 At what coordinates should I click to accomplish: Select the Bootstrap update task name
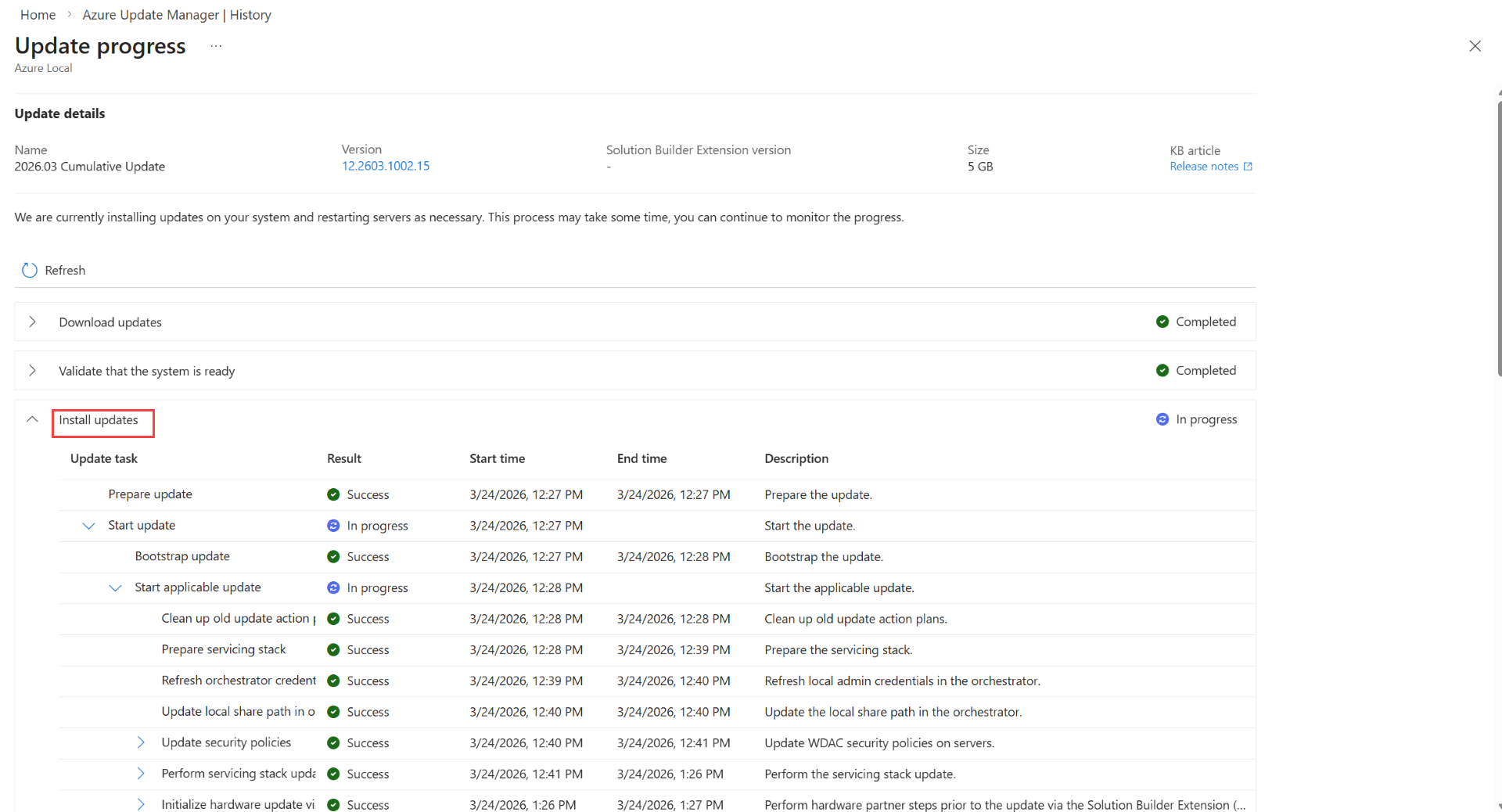[182, 556]
